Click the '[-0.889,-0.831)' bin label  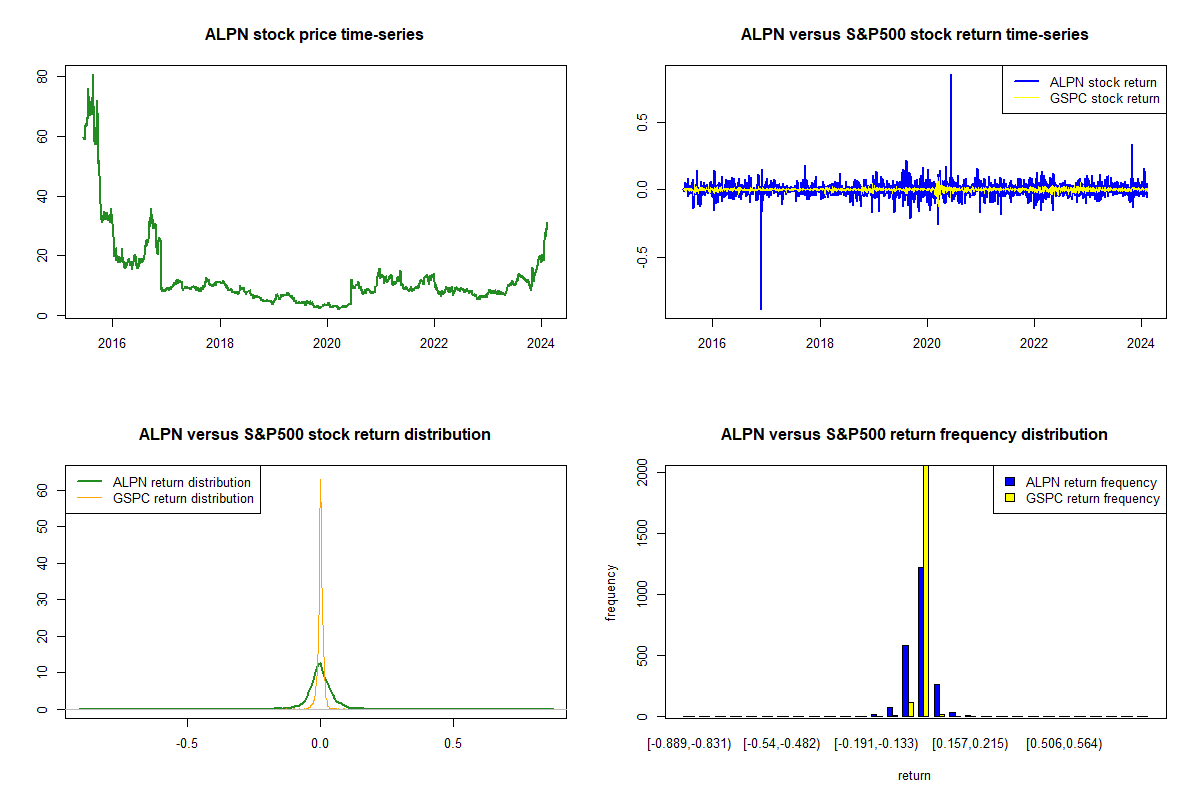pyautogui.click(x=690, y=743)
